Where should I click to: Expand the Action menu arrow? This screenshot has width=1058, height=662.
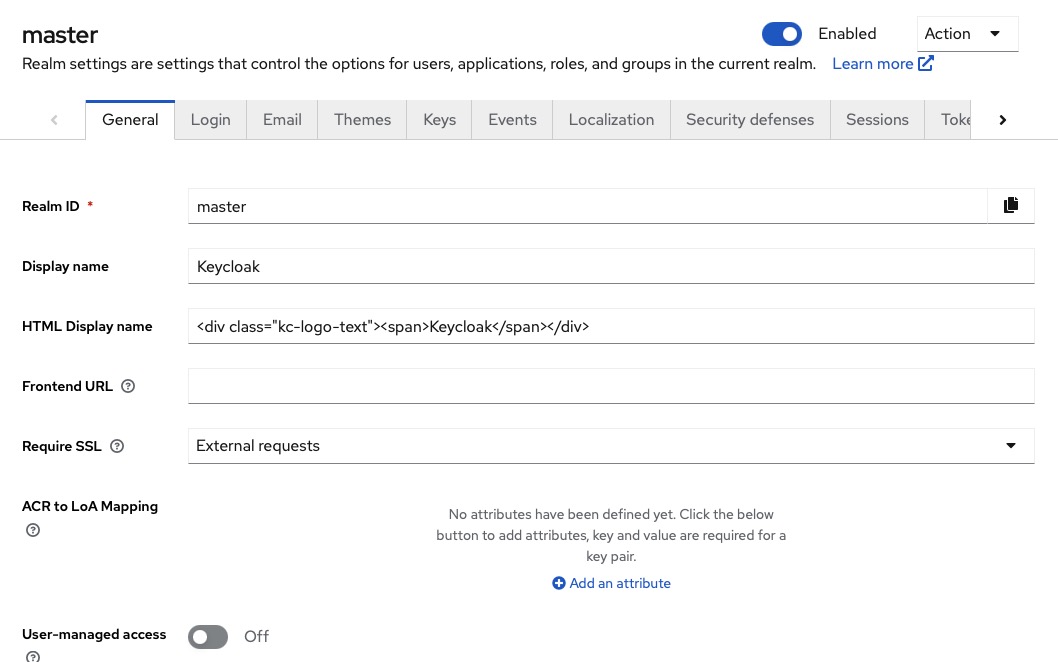click(x=996, y=33)
